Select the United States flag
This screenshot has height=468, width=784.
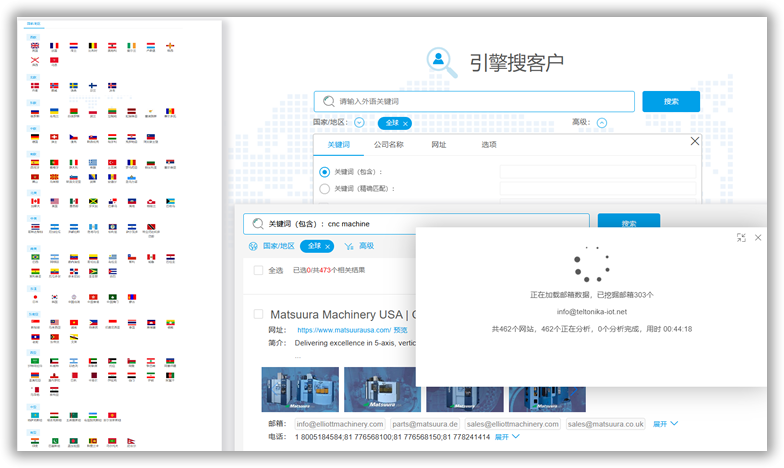point(54,201)
